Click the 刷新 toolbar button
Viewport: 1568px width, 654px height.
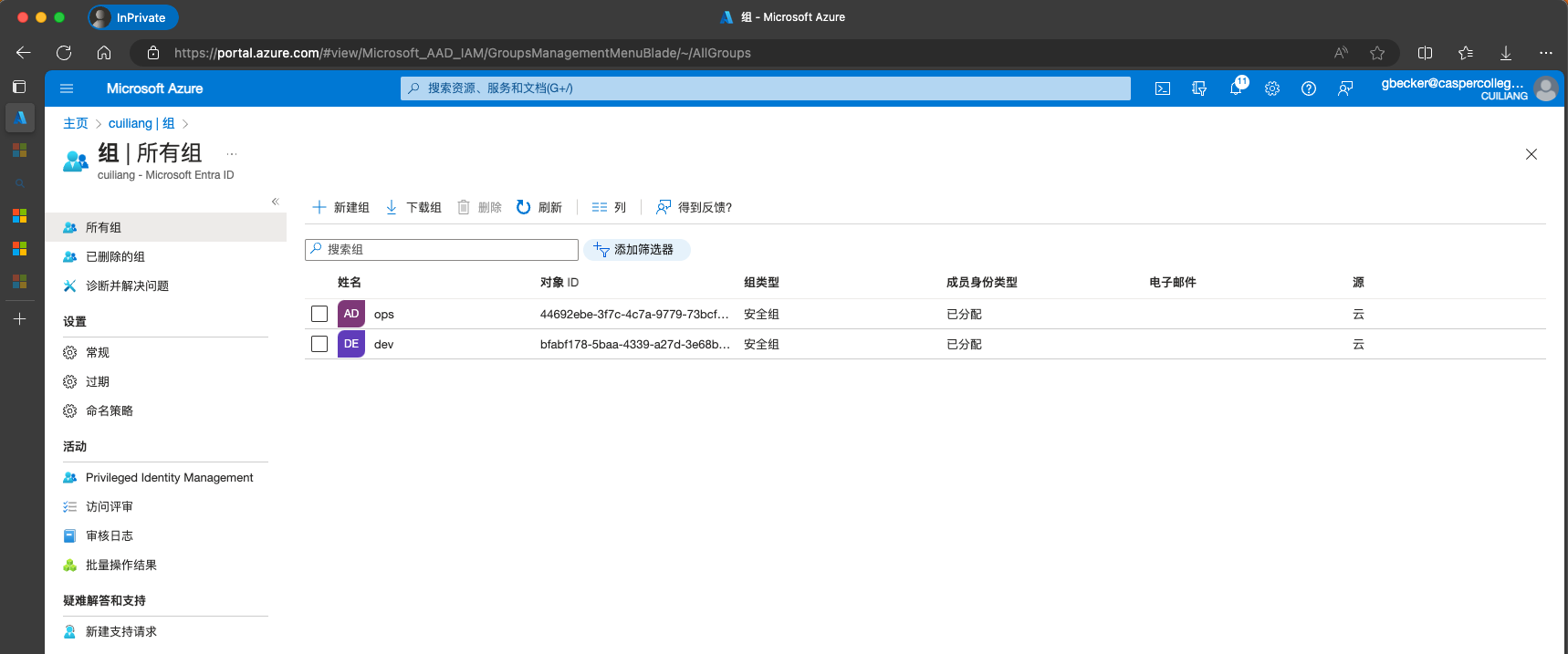(539, 207)
